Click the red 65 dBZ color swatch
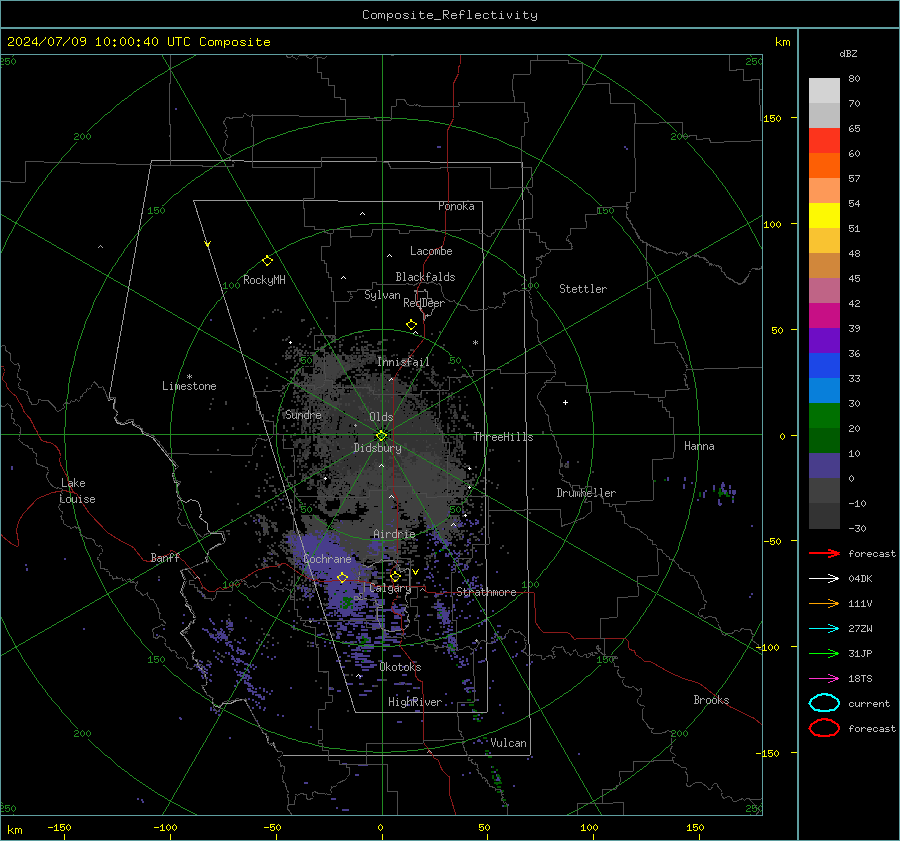The image size is (900, 841). coord(824,140)
